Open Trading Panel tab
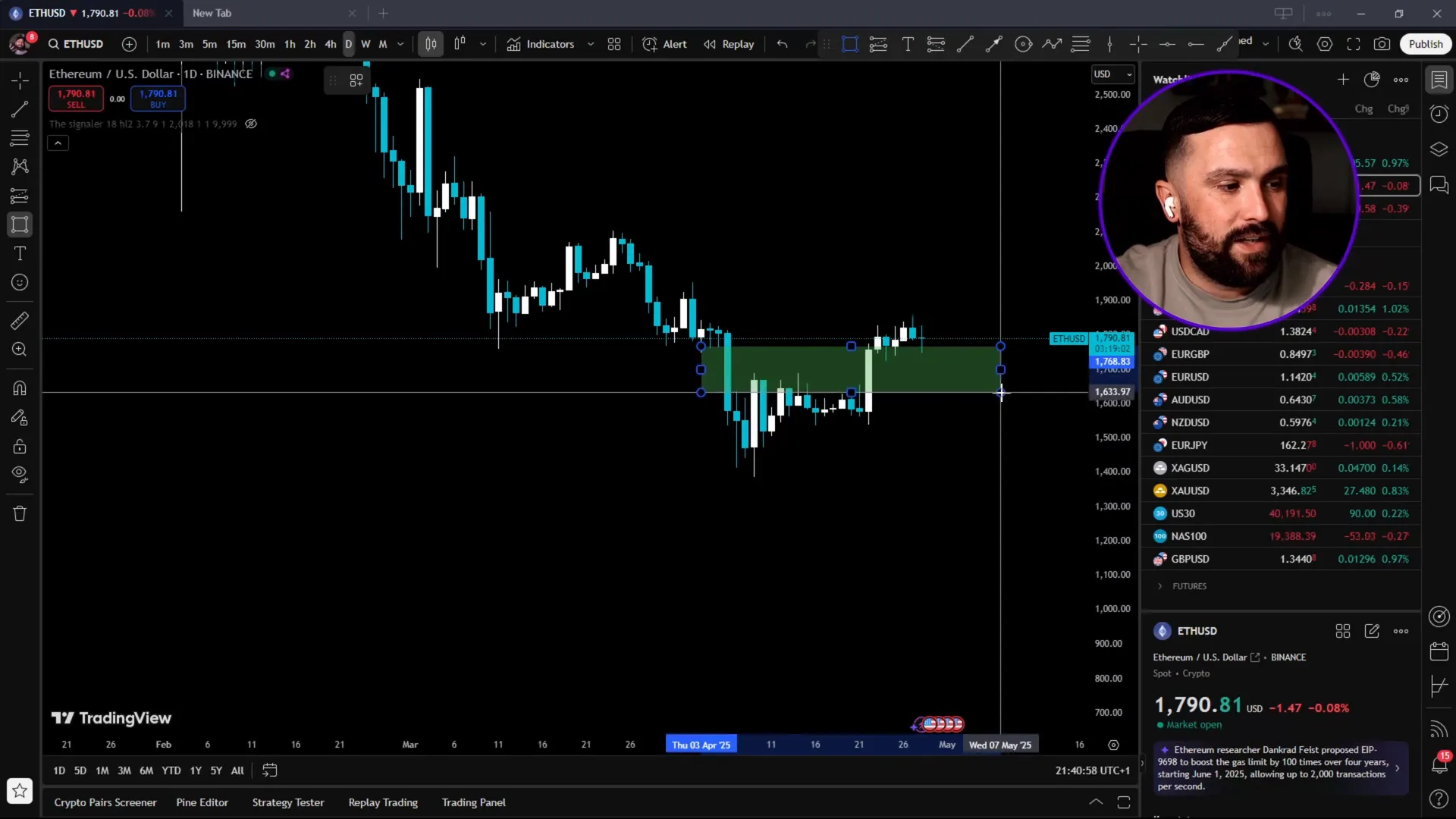The width and height of the screenshot is (1456, 819). point(474,802)
